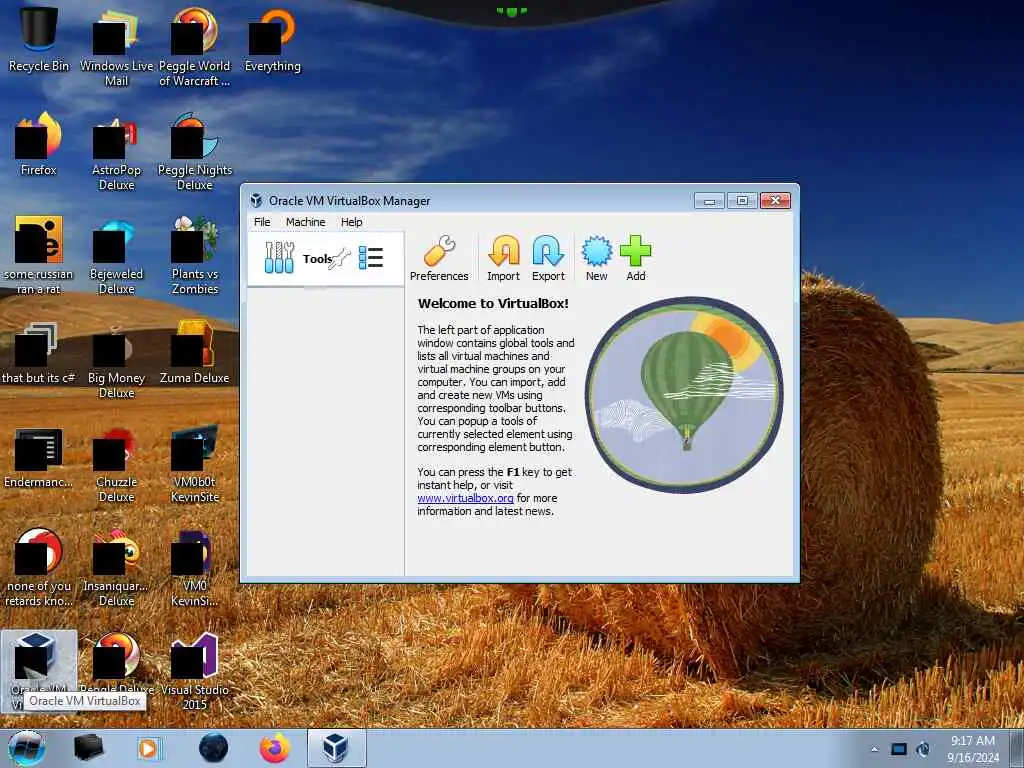Select the Endermanc... desktop icon
The width and height of the screenshot is (1024, 768).
click(39, 457)
